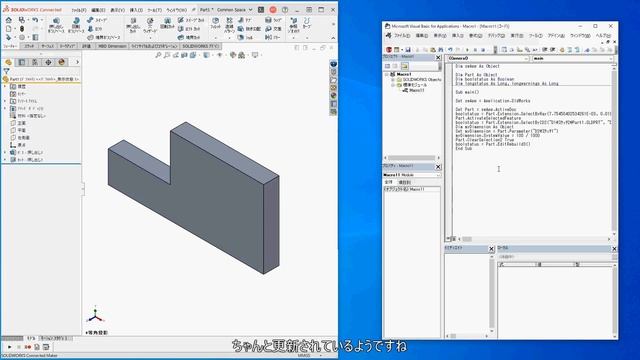This screenshot has height=360, width=640.
Task: Click the VBA Save icon
Action: (x=407, y=49)
